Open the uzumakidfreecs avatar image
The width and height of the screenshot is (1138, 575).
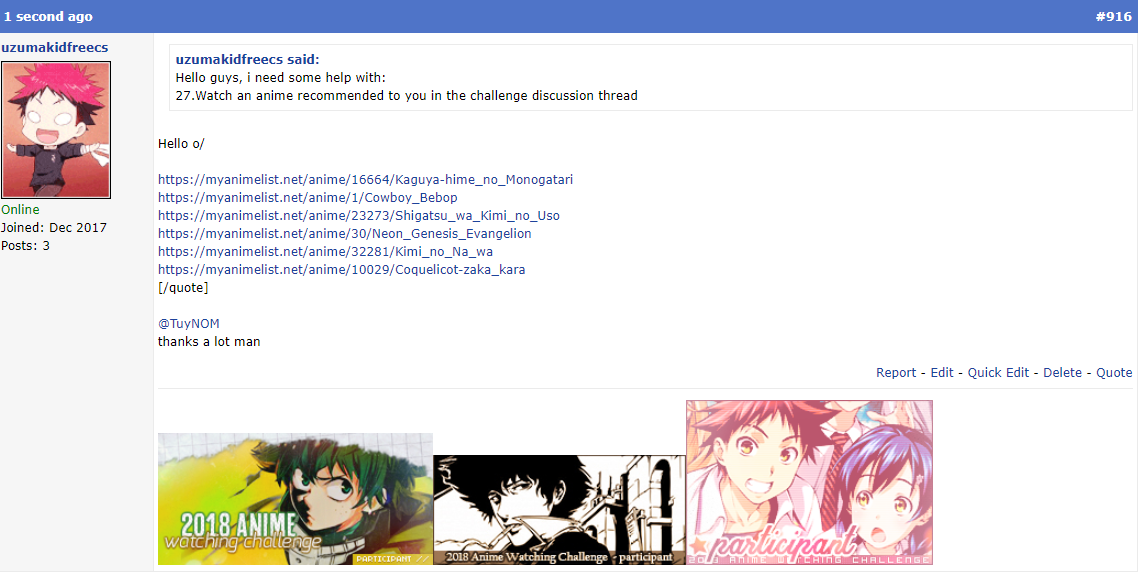tap(56, 130)
